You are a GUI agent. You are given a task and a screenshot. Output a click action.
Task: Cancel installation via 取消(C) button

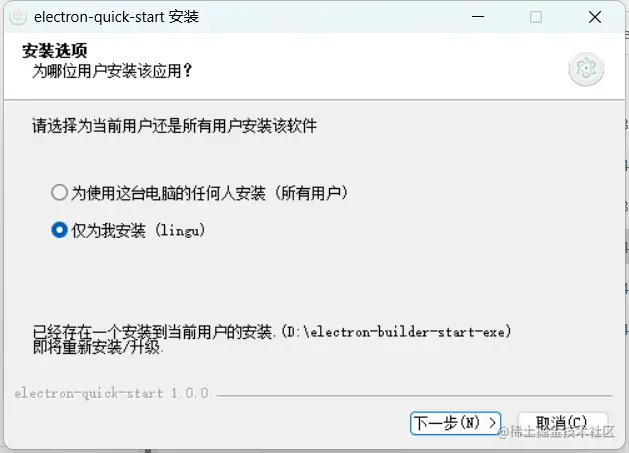click(563, 423)
